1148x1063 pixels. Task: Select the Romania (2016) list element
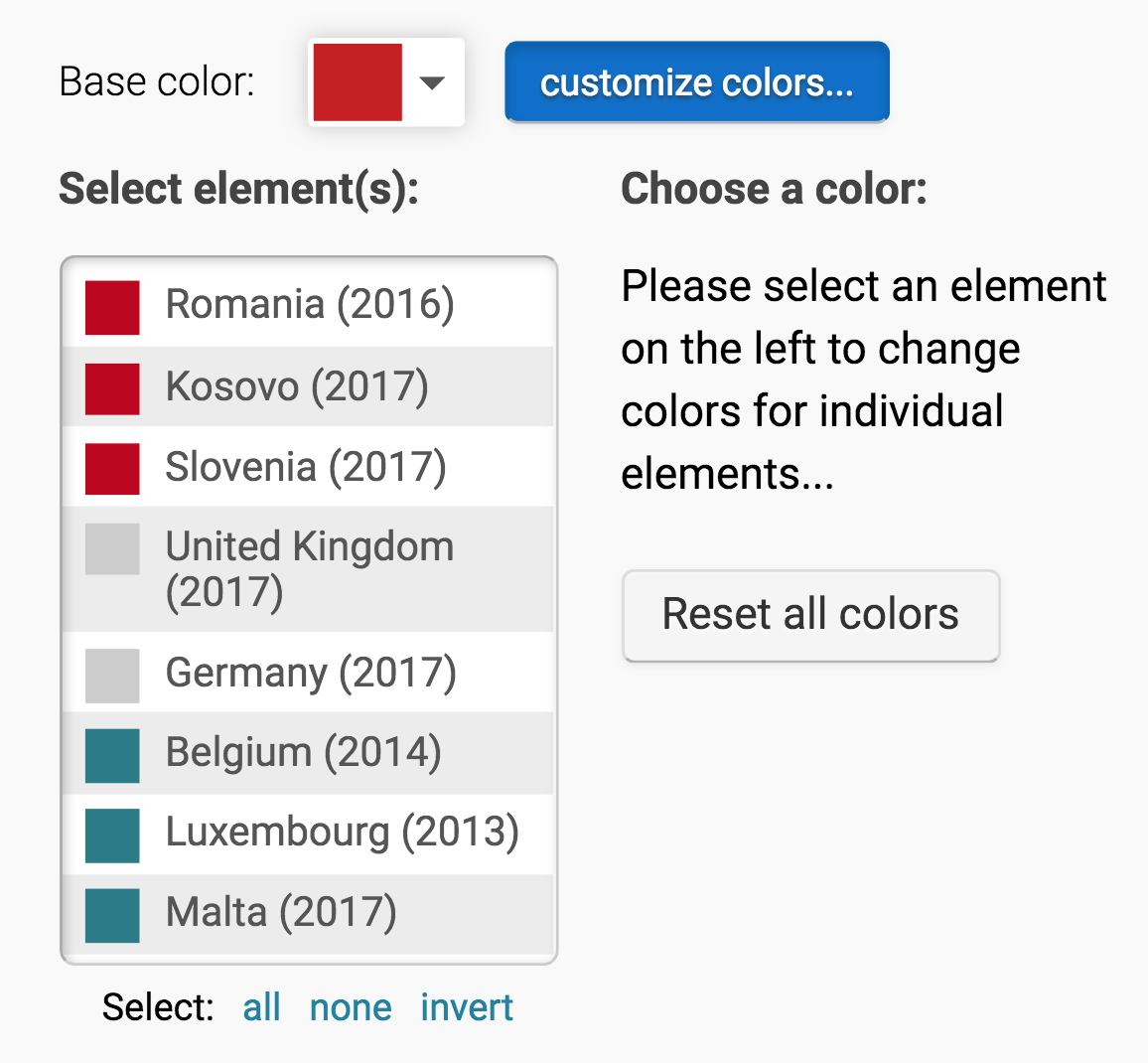click(x=310, y=305)
